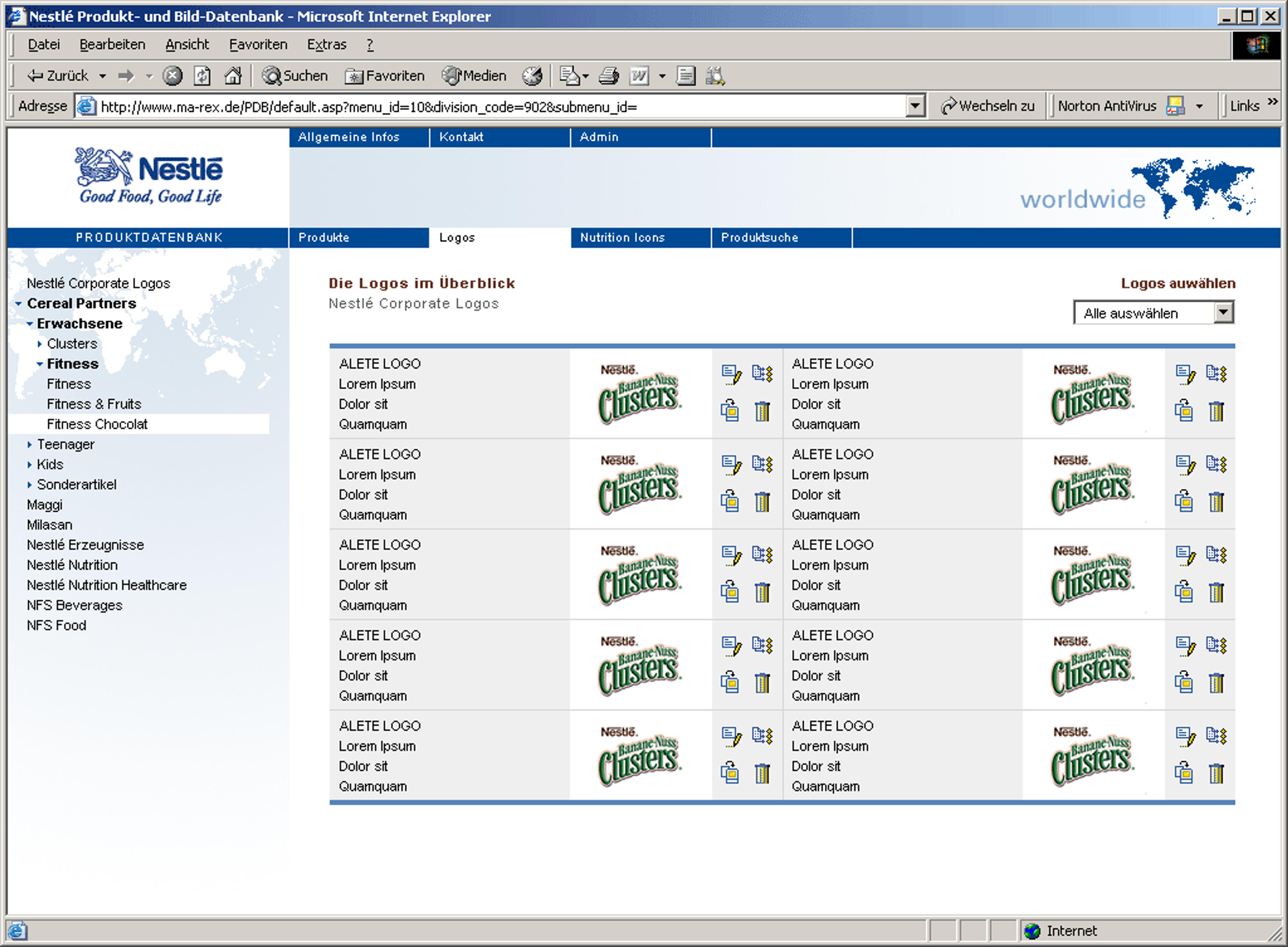Open the Norton AntiVirus dropdown arrow
1288x947 pixels.
1199,107
